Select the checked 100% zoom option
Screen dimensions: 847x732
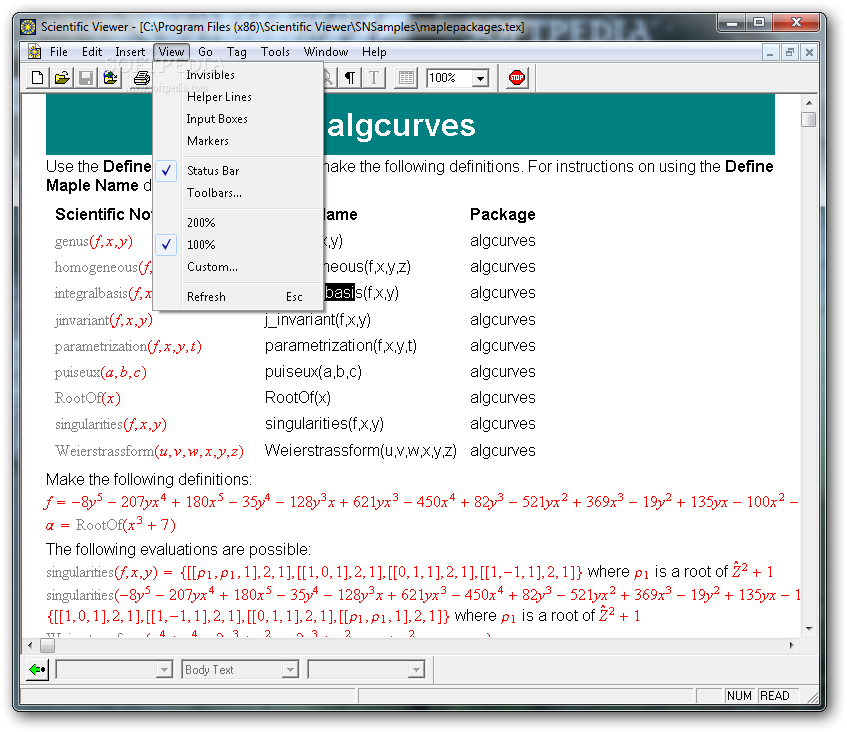[x=239, y=245]
